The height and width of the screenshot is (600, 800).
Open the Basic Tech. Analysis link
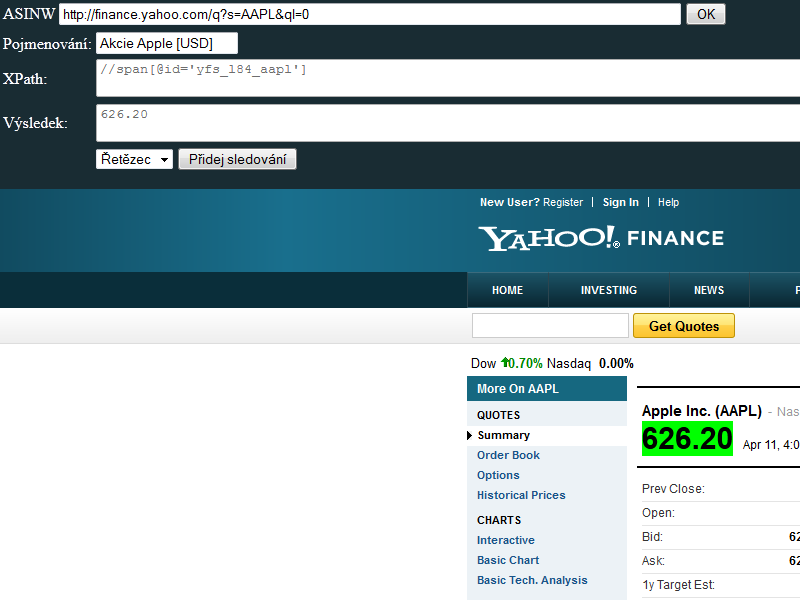[x=532, y=580]
